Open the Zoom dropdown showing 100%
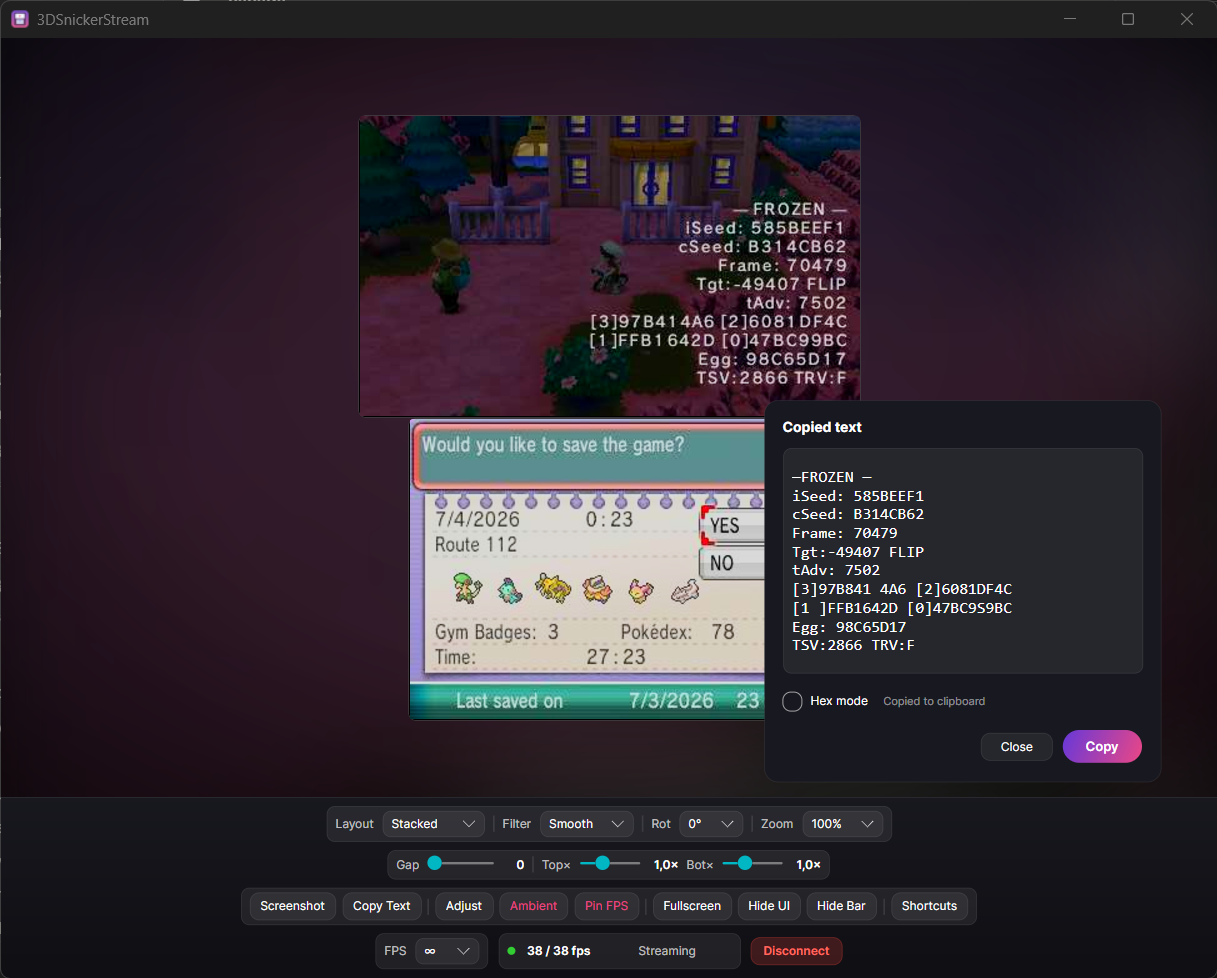 coord(843,824)
